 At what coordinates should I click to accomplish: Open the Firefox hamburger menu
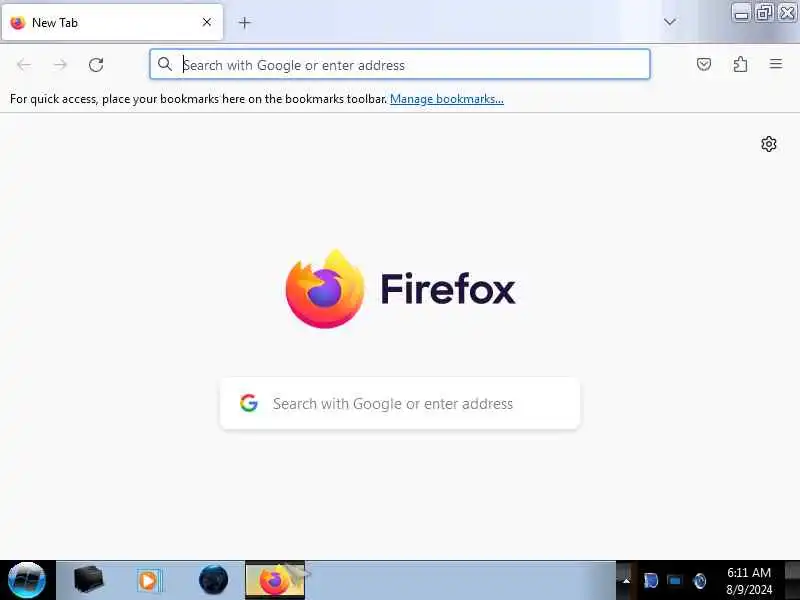(x=776, y=64)
